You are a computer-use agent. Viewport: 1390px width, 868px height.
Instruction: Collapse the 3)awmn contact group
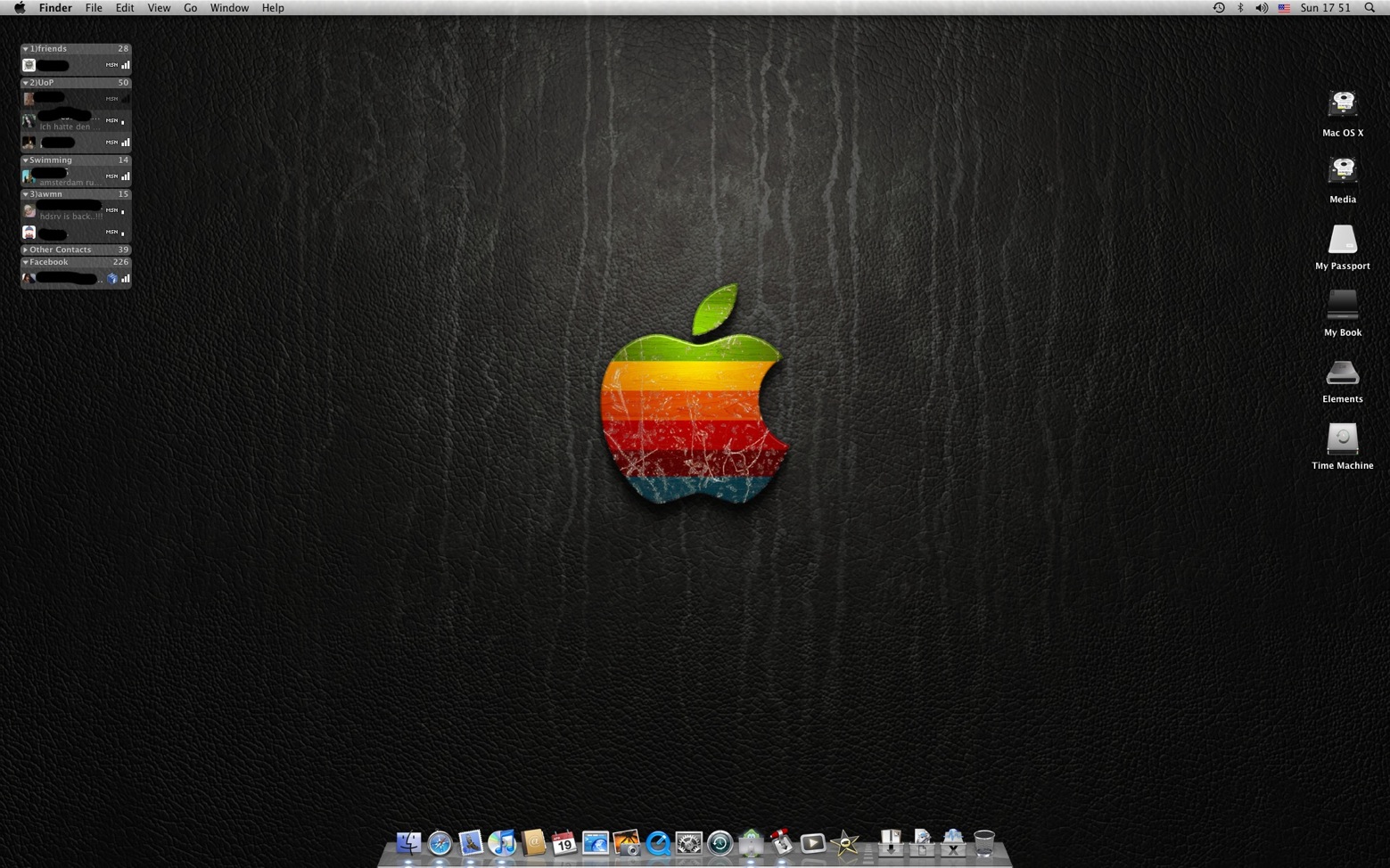pyautogui.click(x=25, y=194)
